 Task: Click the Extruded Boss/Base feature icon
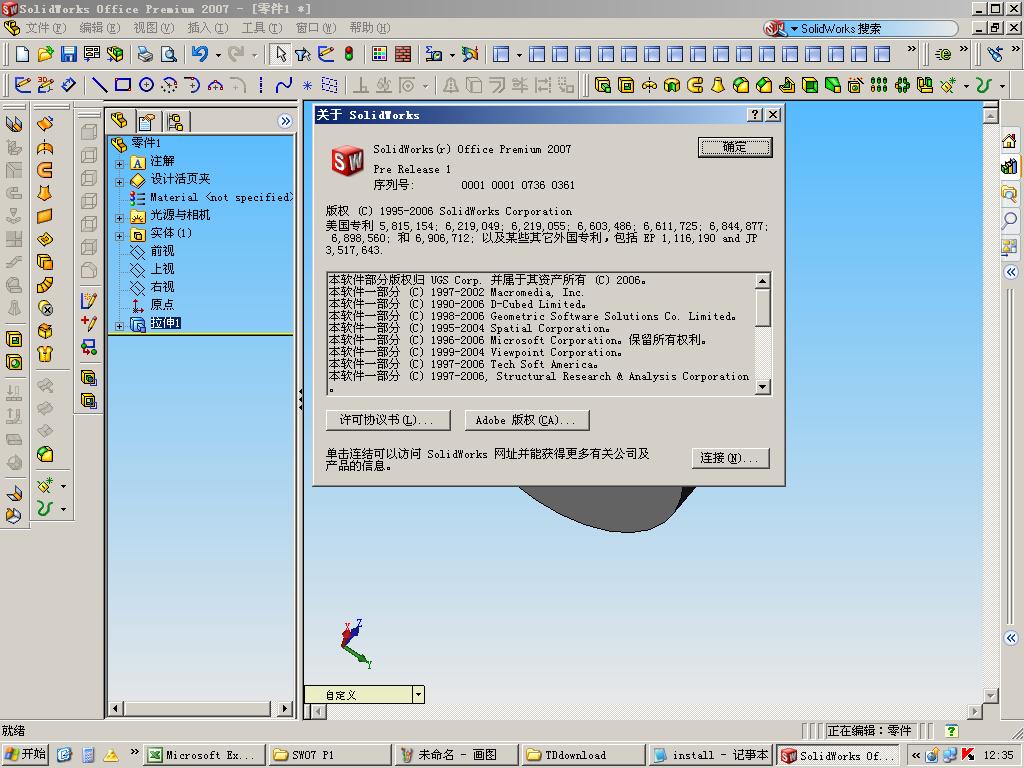(603, 85)
